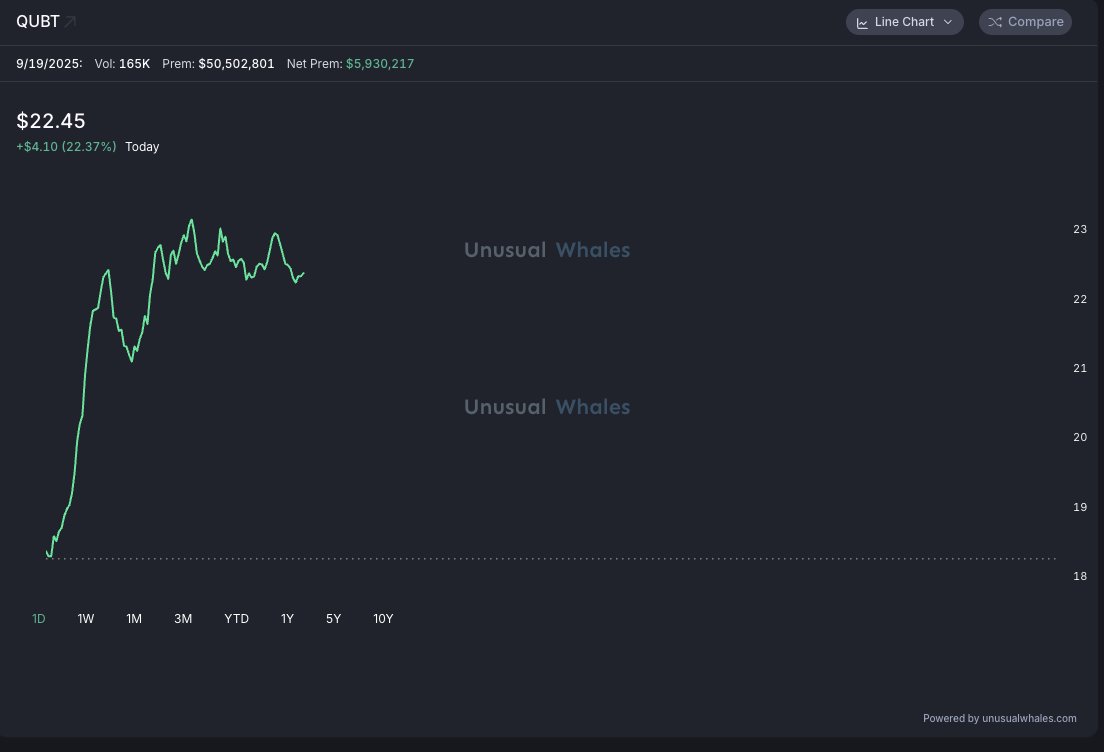The image size is (1104, 752).
Task: Select the 10Y time range
Action: [383, 619]
